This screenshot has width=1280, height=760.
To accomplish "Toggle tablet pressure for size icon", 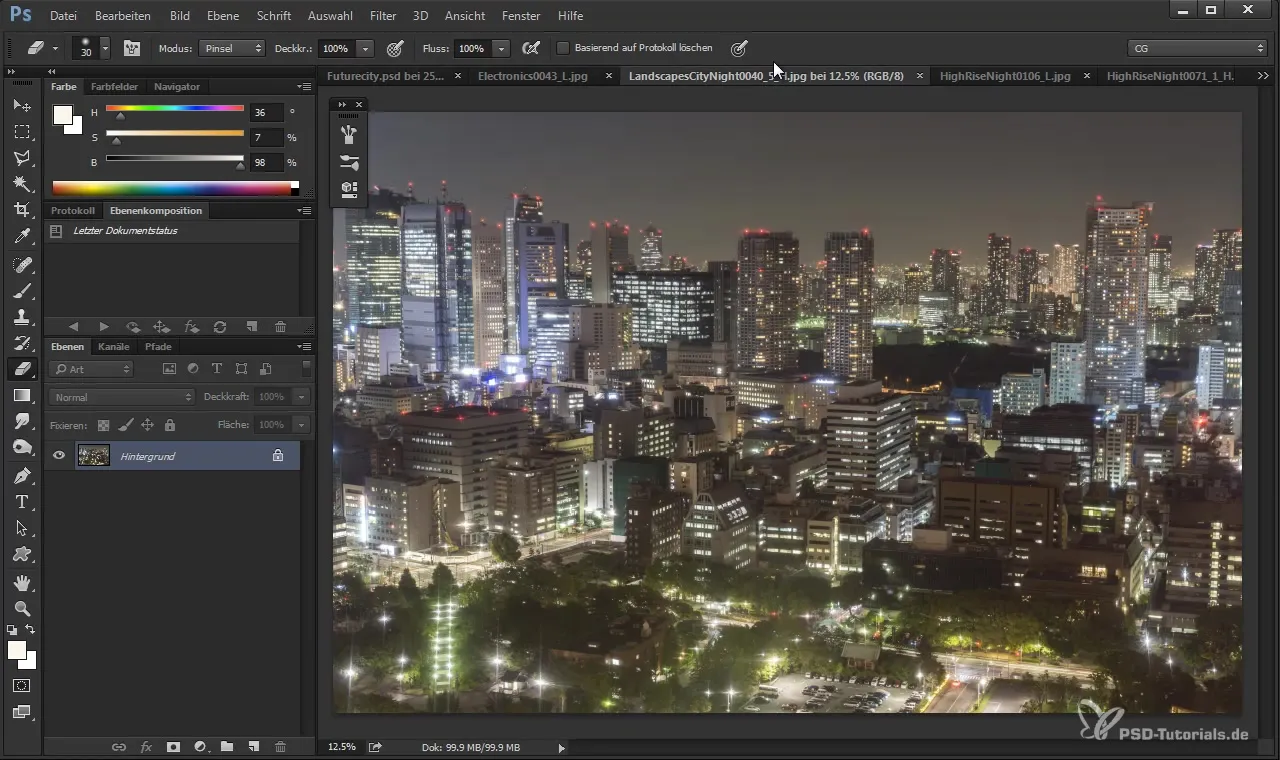I will [x=739, y=48].
